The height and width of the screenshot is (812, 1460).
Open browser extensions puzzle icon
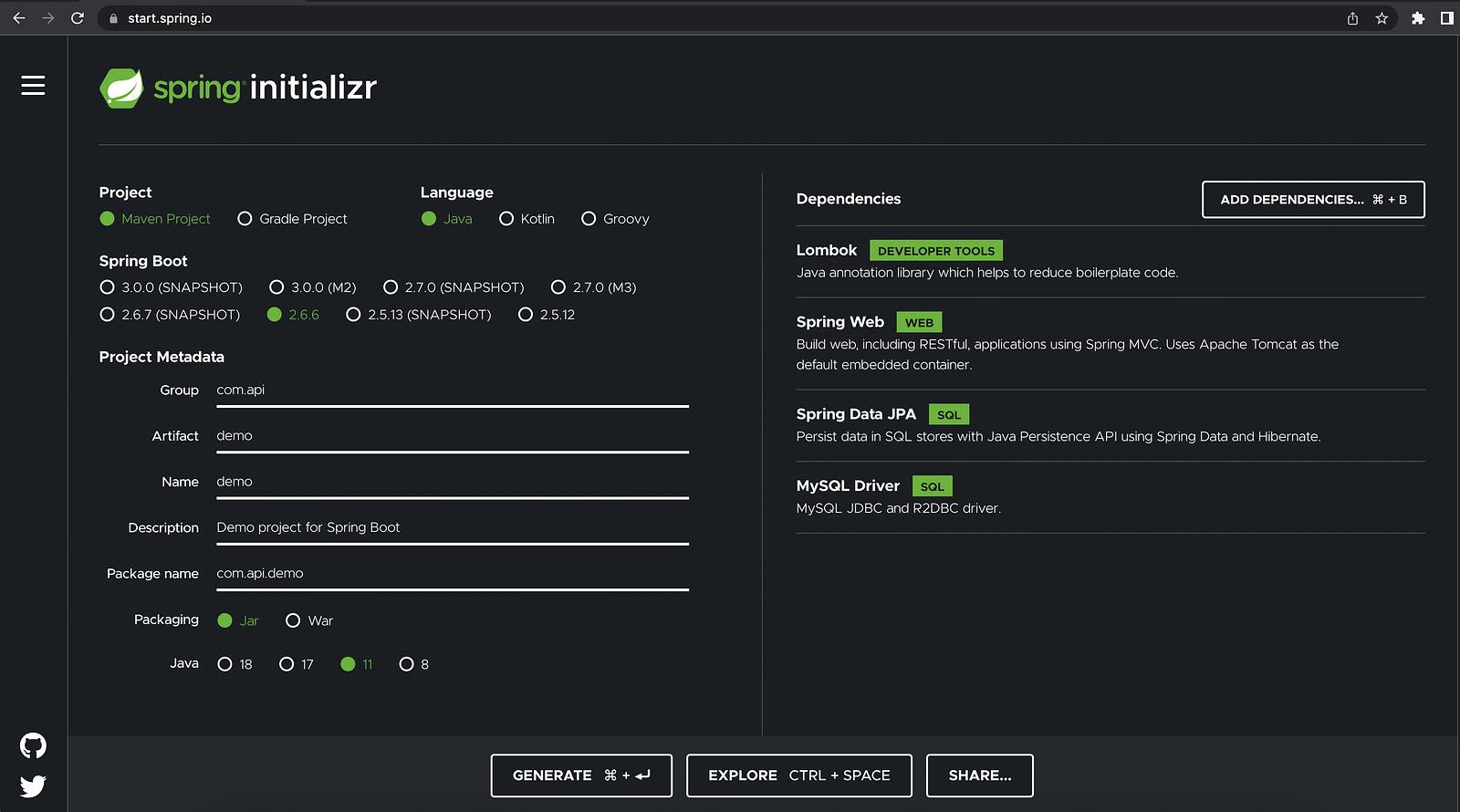[1418, 18]
